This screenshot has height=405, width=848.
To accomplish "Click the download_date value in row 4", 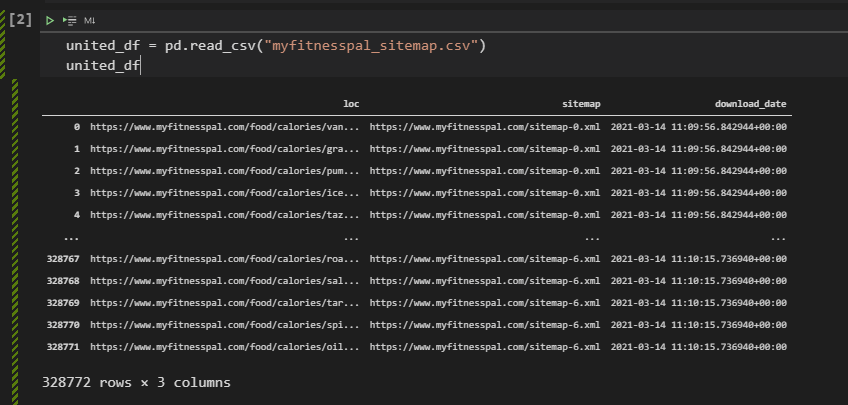I will [x=699, y=215].
